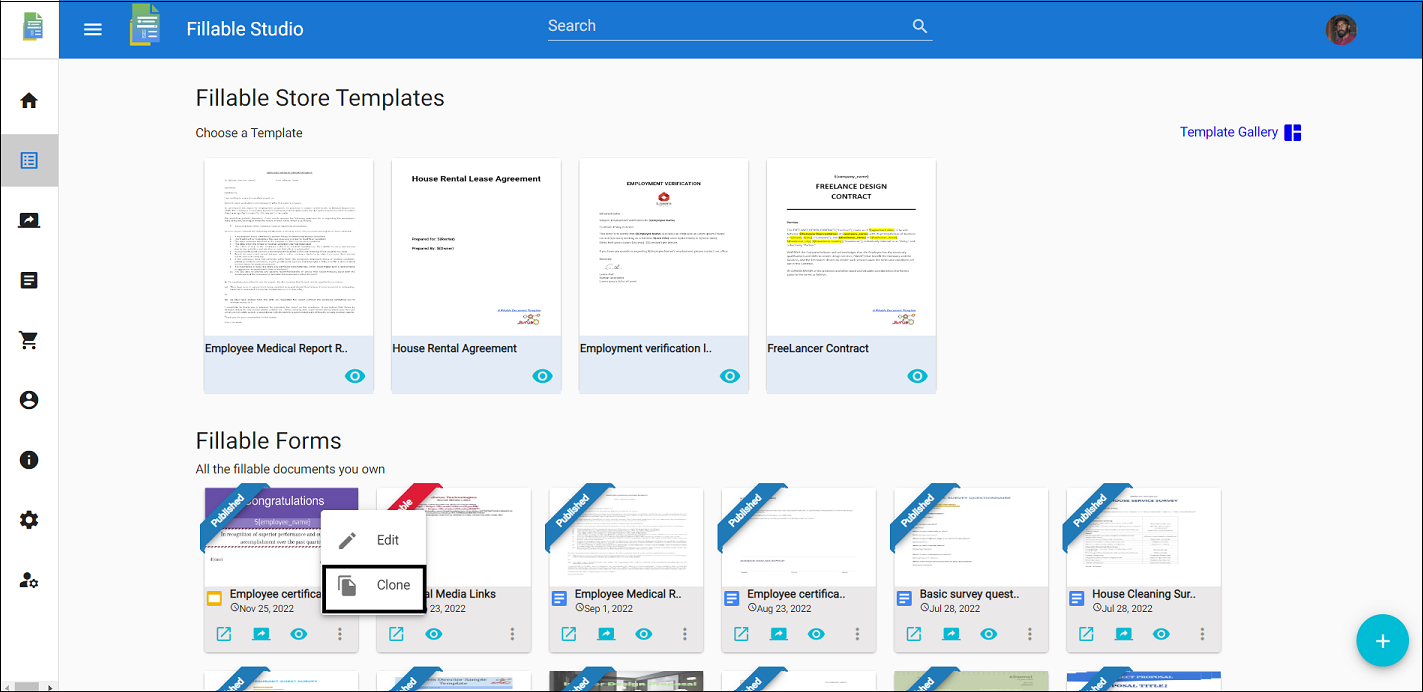The width and height of the screenshot is (1423, 692).
Task: Click eye icon on House Cleaning Sur..
Action: click(1161, 634)
